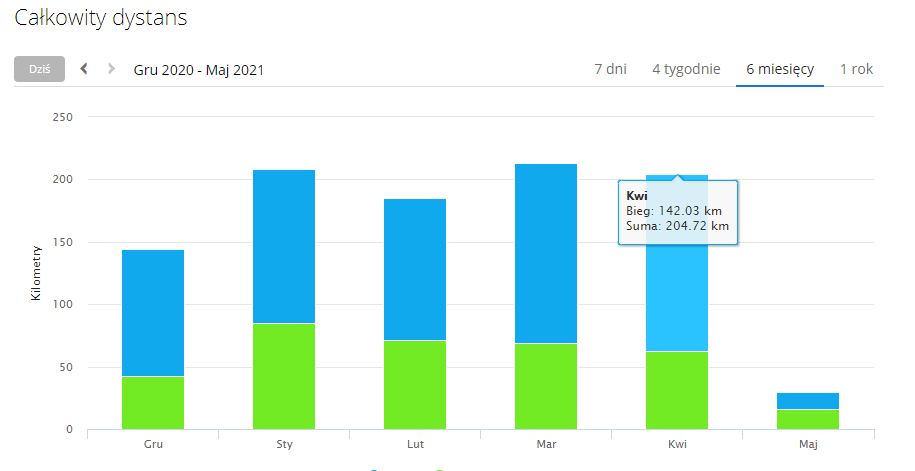Select the green segment of the Gru bar
This screenshot has height=471, width=915.
[x=153, y=403]
